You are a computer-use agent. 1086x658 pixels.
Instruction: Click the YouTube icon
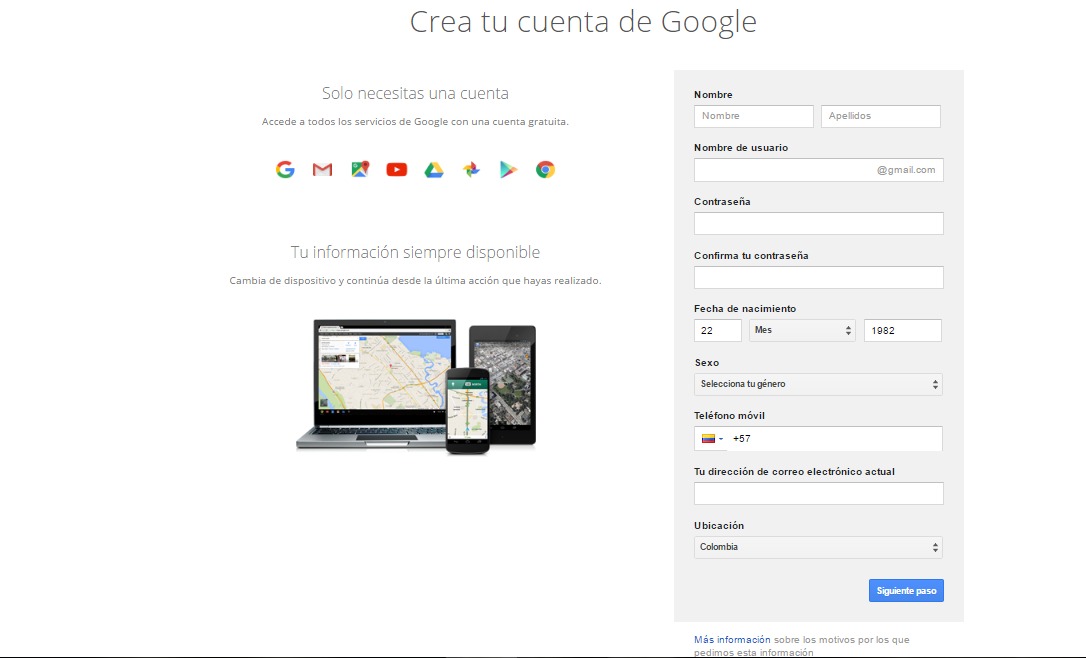click(397, 170)
